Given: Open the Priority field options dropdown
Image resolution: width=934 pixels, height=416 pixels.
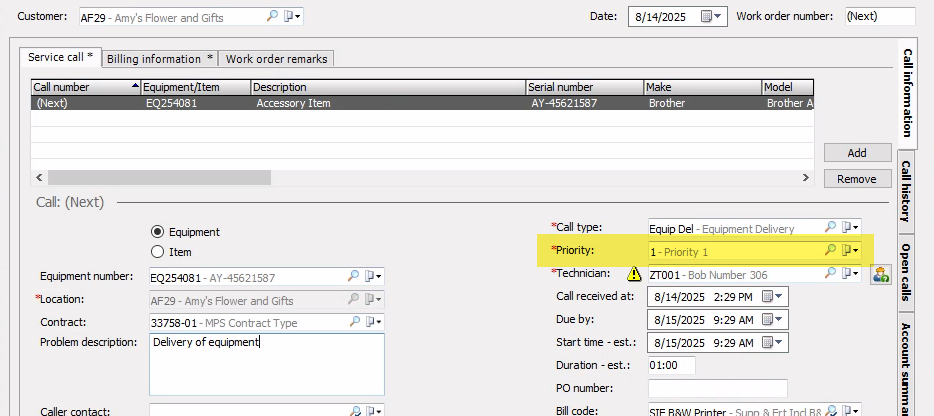Looking at the screenshot, I should point(850,251).
